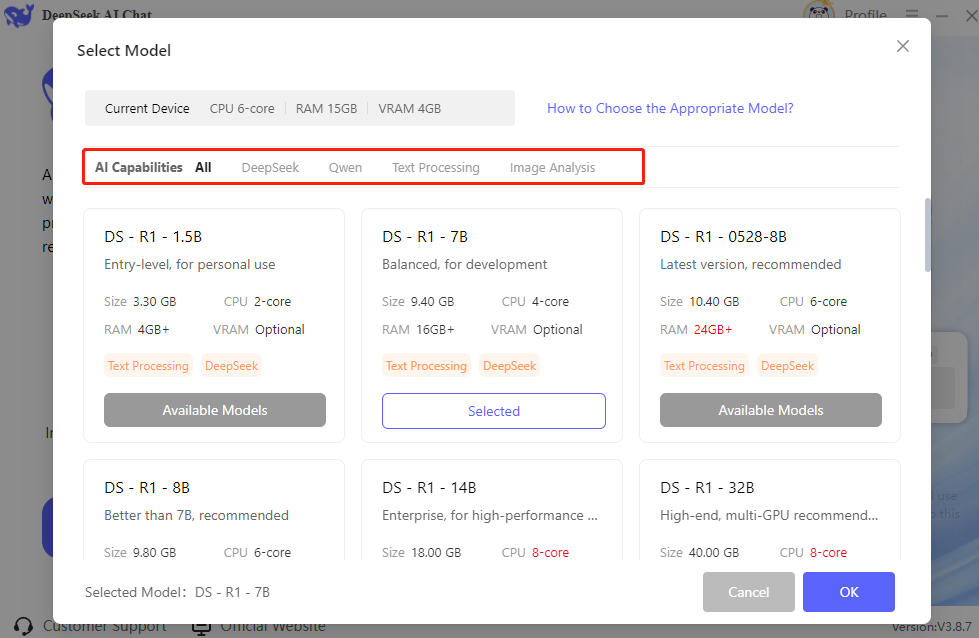Click the VRAM 4GB device spec

(410, 109)
